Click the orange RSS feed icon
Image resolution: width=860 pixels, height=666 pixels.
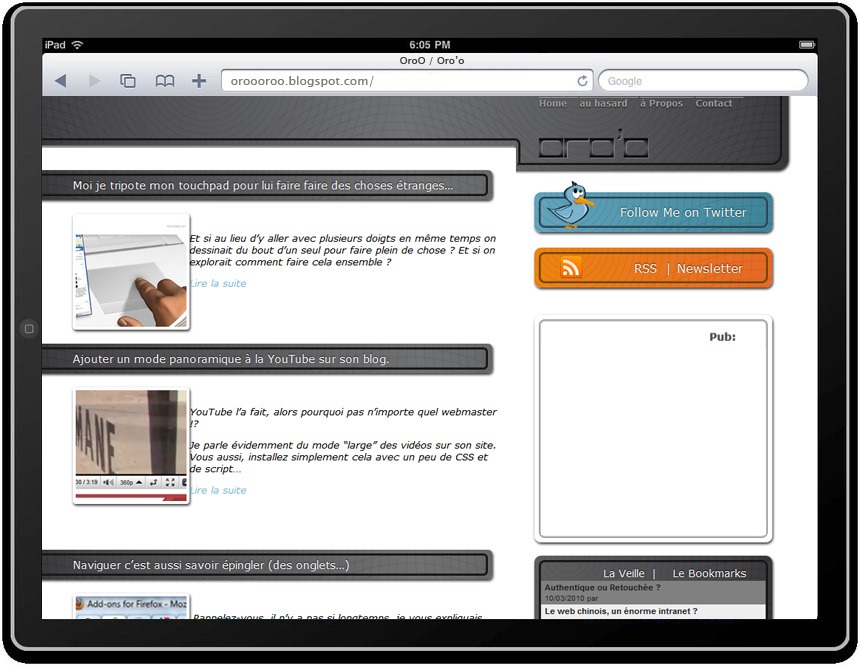click(x=570, y=268)
